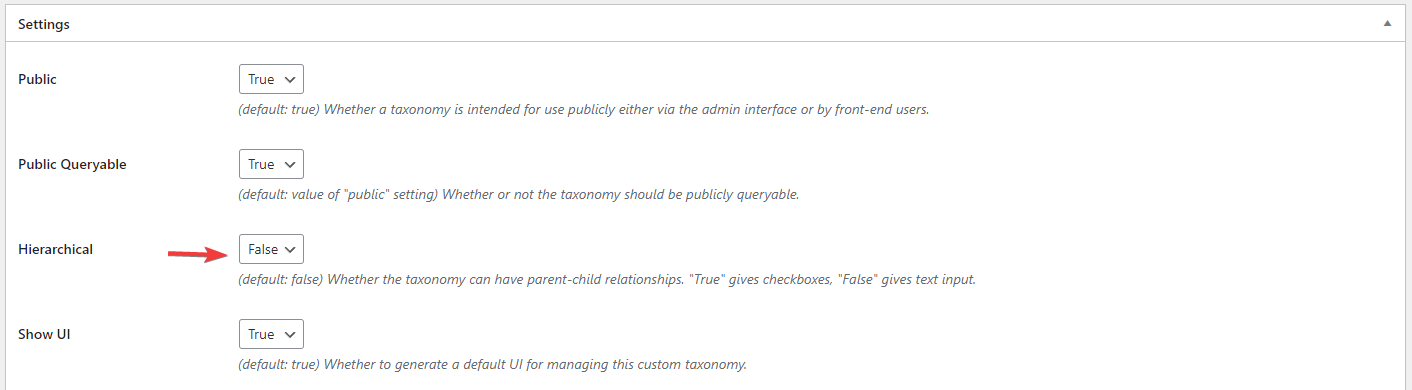Open the Public dropdown

(x=271, y=80)
